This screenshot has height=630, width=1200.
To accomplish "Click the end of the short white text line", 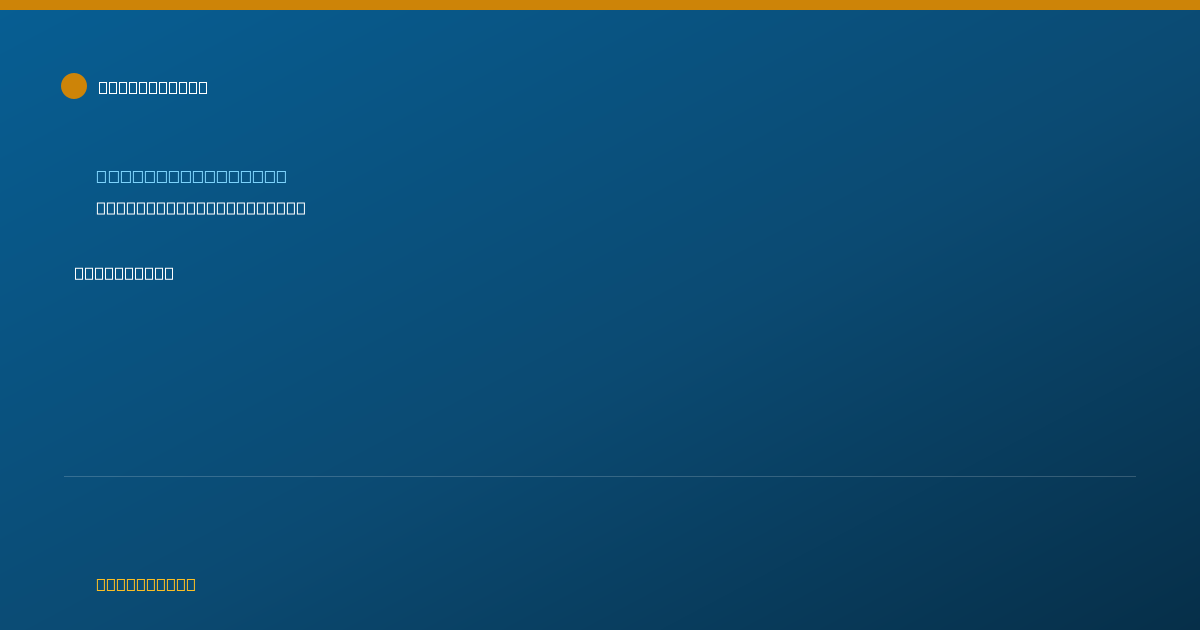I will click(169, 273).
